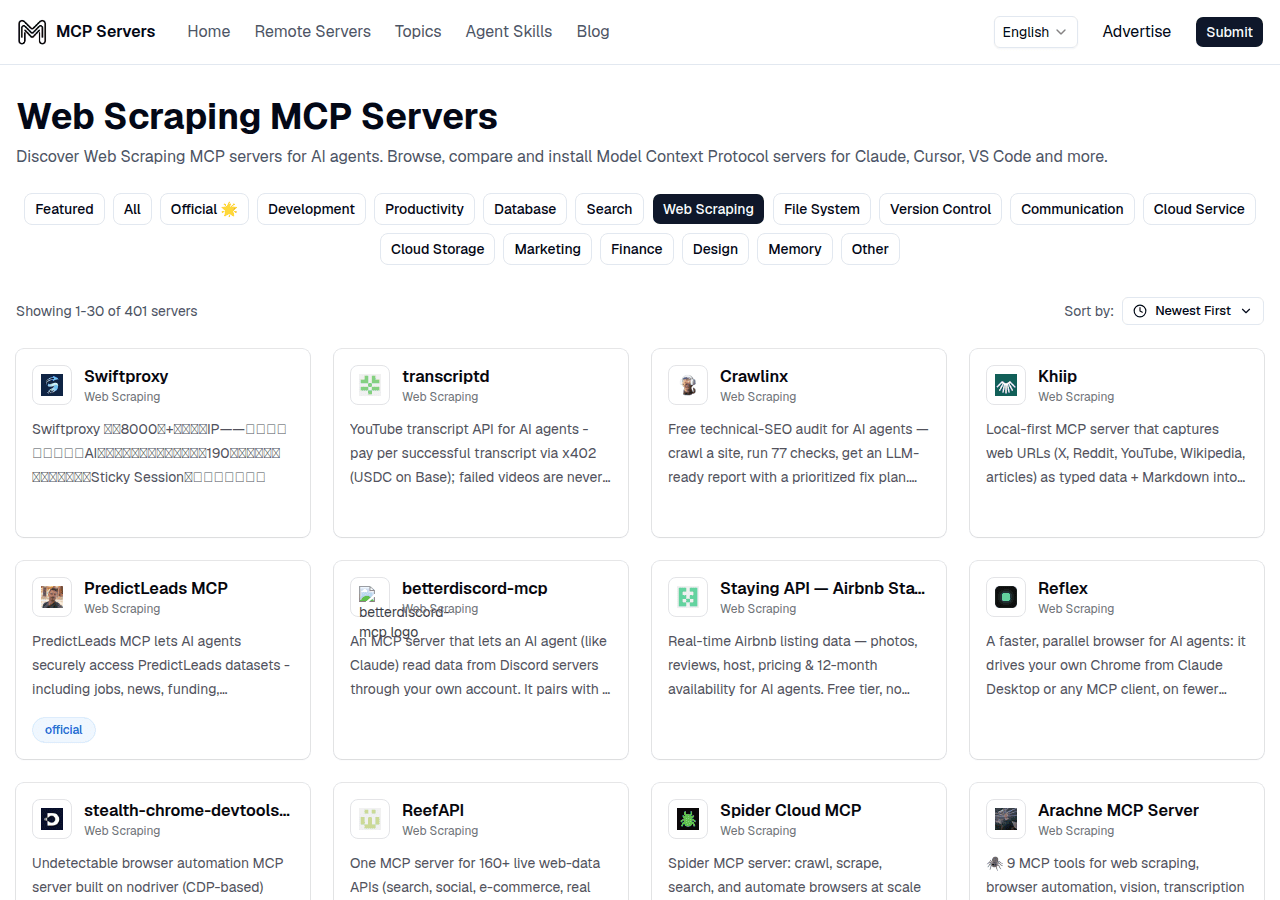The image size is (1280, 900).
Task: Open the Blog nav link
Action: (593, 31)
